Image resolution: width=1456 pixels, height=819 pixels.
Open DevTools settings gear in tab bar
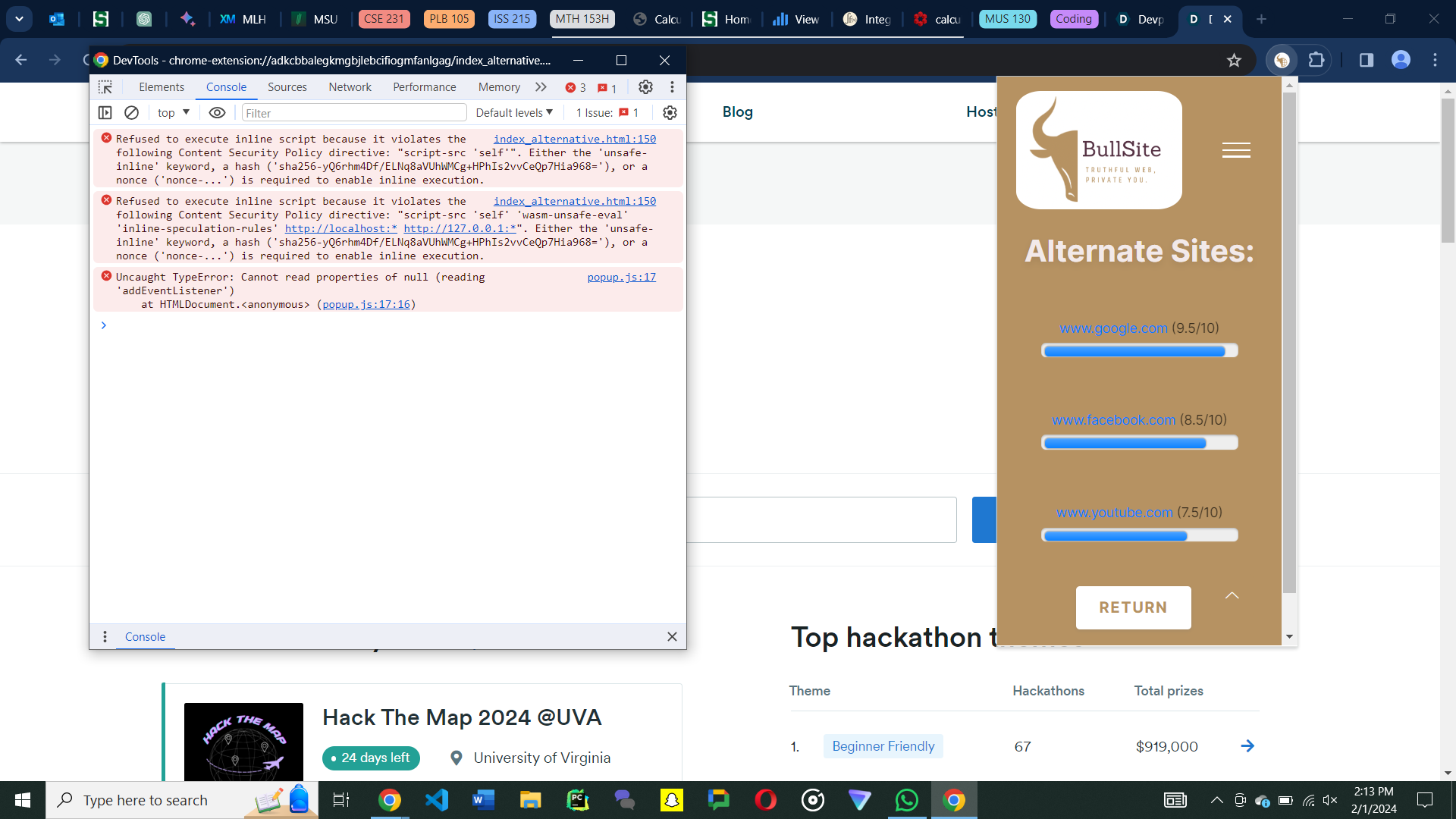pyautogui.click(x=645, y=87)
